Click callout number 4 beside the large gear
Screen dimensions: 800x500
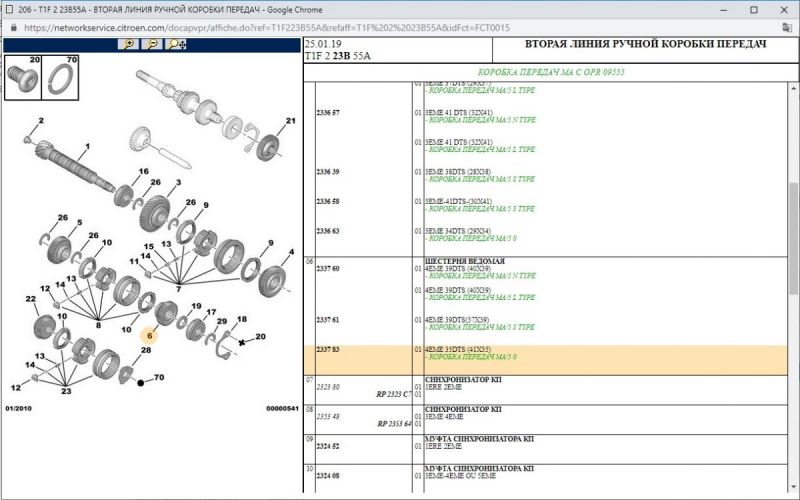tap(291, 252)
